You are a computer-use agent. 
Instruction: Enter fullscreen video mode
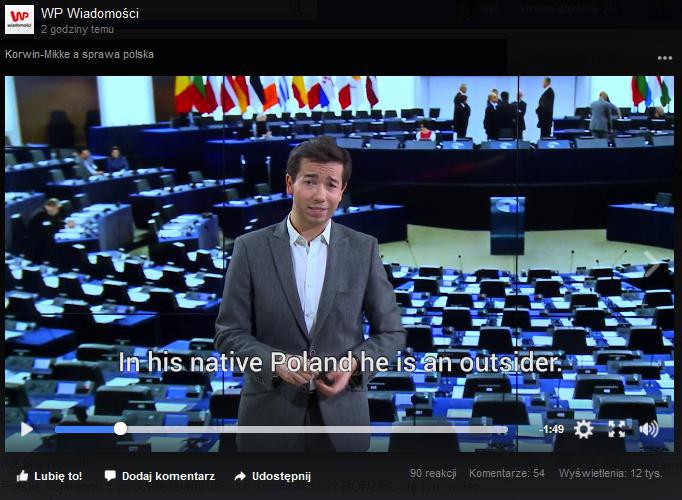[x=617, y=429]
